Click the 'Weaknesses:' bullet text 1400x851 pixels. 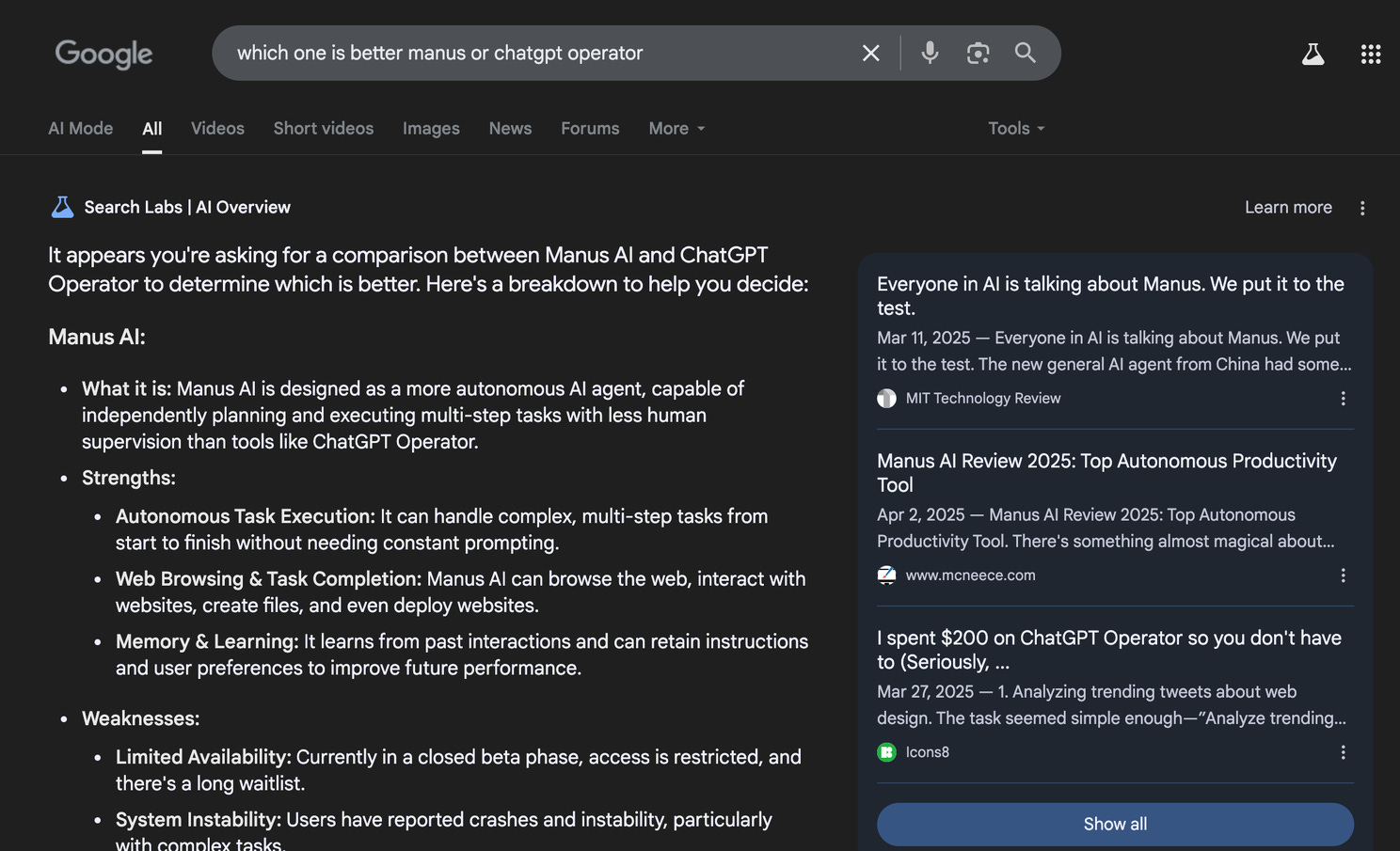141,718
